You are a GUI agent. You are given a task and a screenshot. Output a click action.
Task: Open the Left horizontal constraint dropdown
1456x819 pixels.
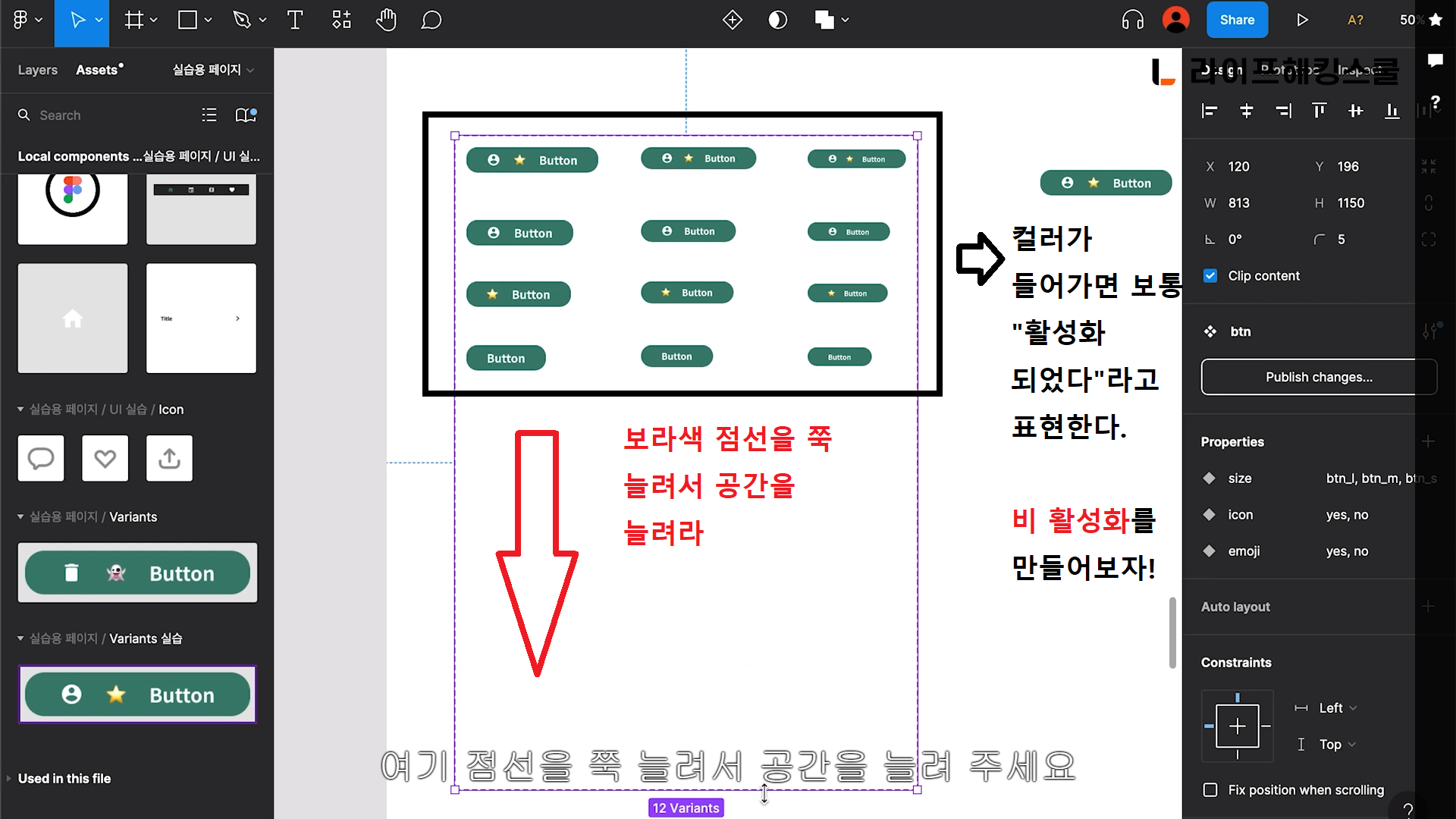1336,708
